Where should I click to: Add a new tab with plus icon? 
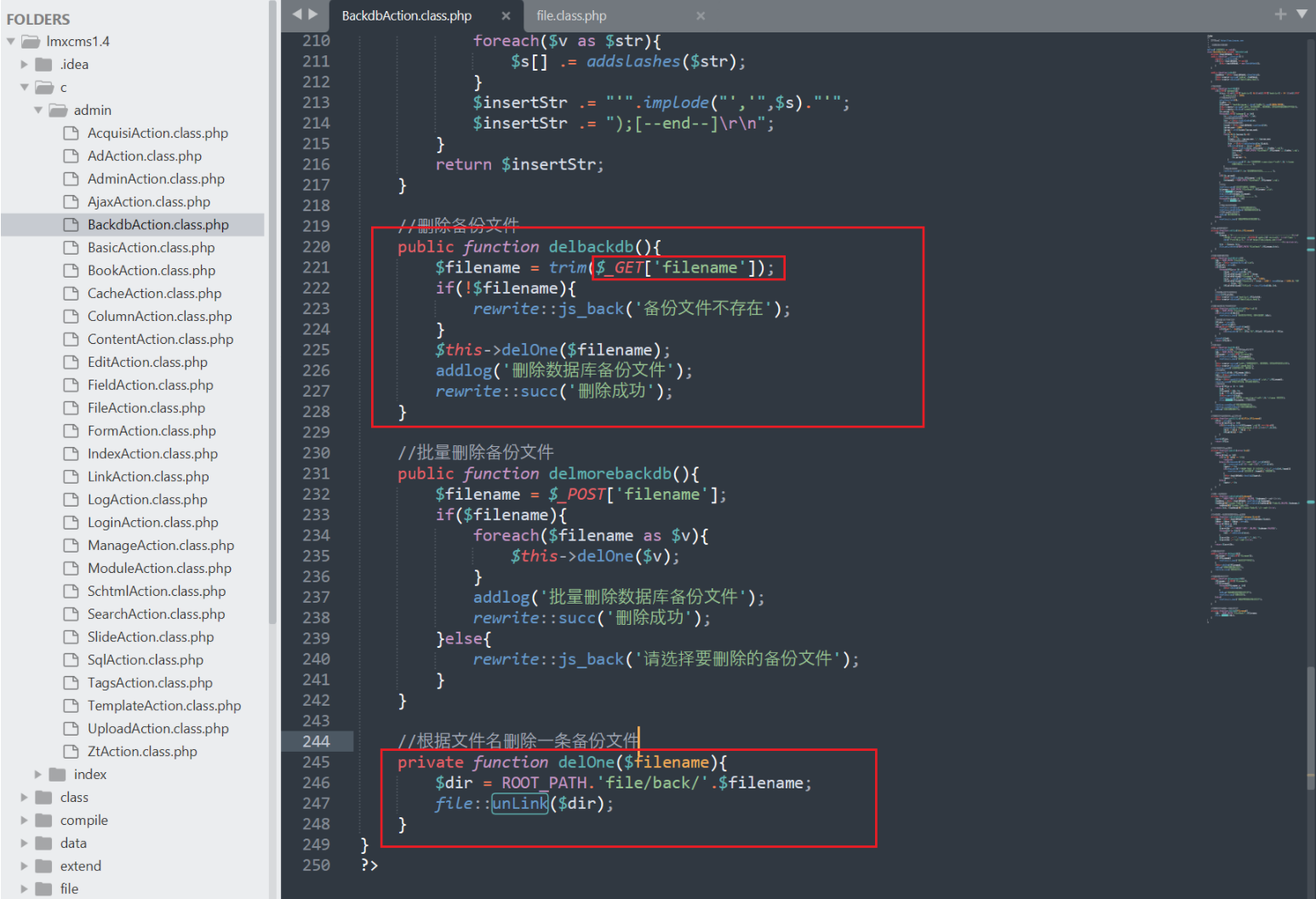click(x=1280, y=14)
